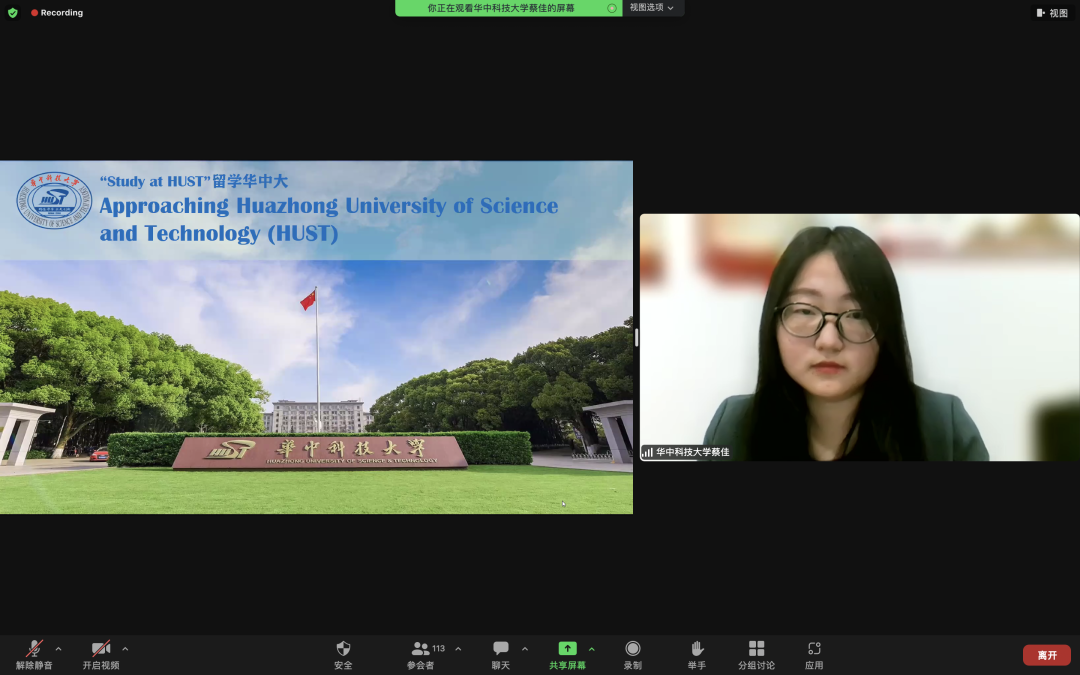Turn on camera with 开启视频
1080x675 pixels.
(x=101, y=654)
